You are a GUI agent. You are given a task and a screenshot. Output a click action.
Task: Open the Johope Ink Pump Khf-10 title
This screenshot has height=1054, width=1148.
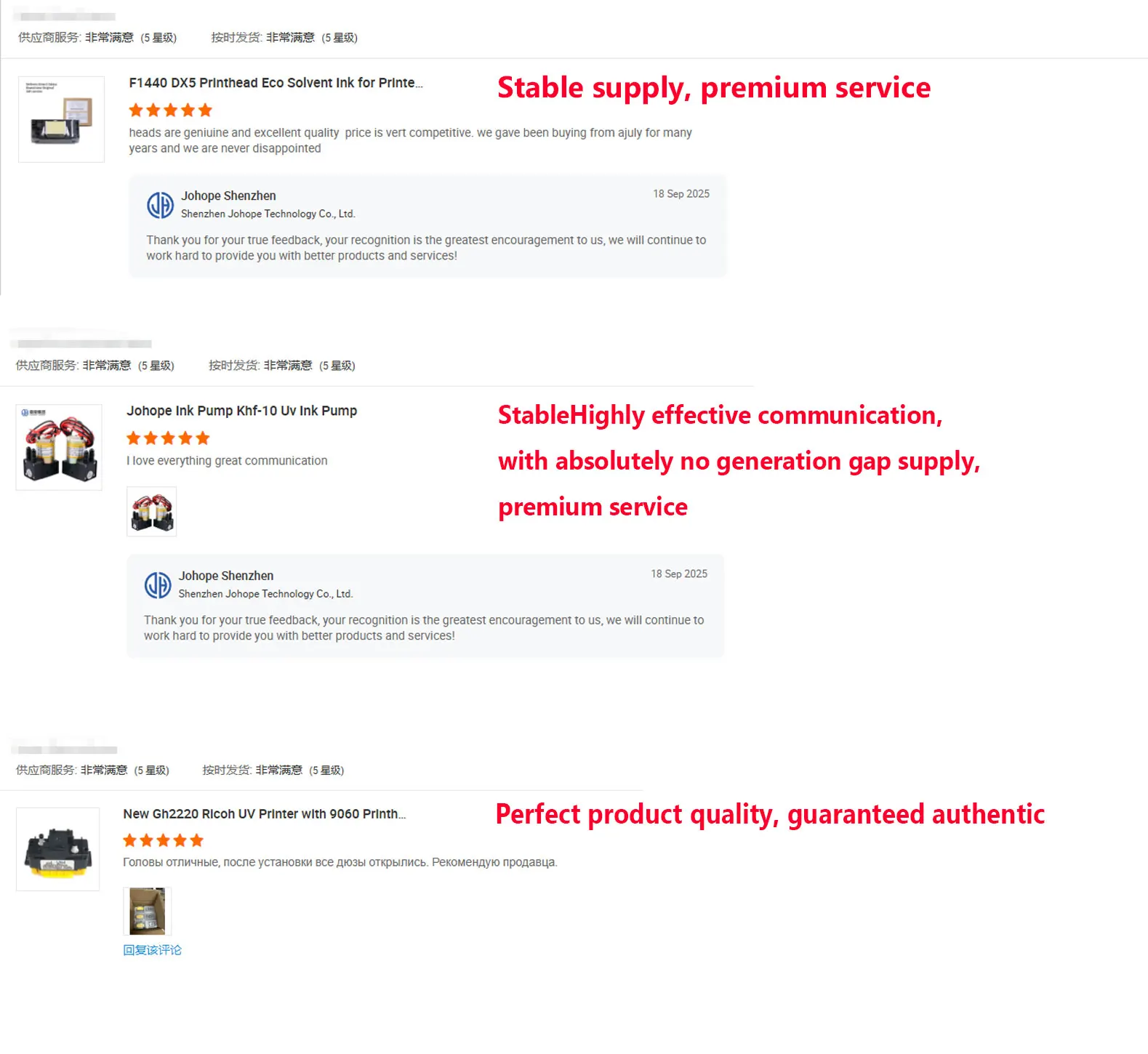click(241, 411)
